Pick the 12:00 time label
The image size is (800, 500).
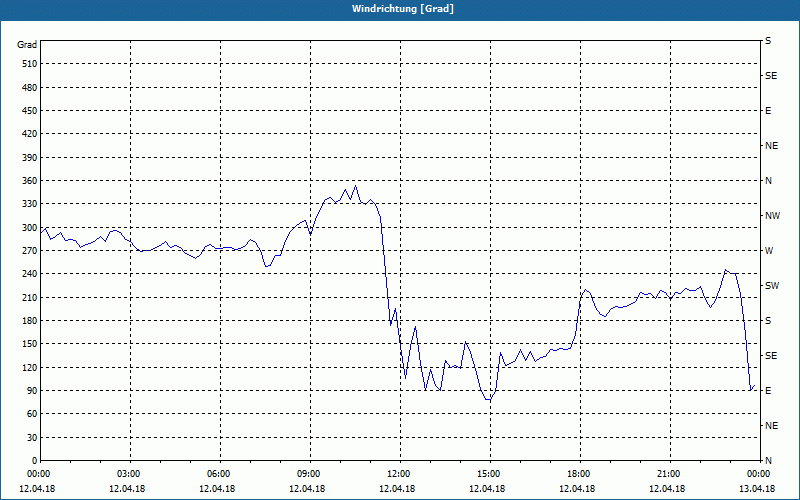400,474
